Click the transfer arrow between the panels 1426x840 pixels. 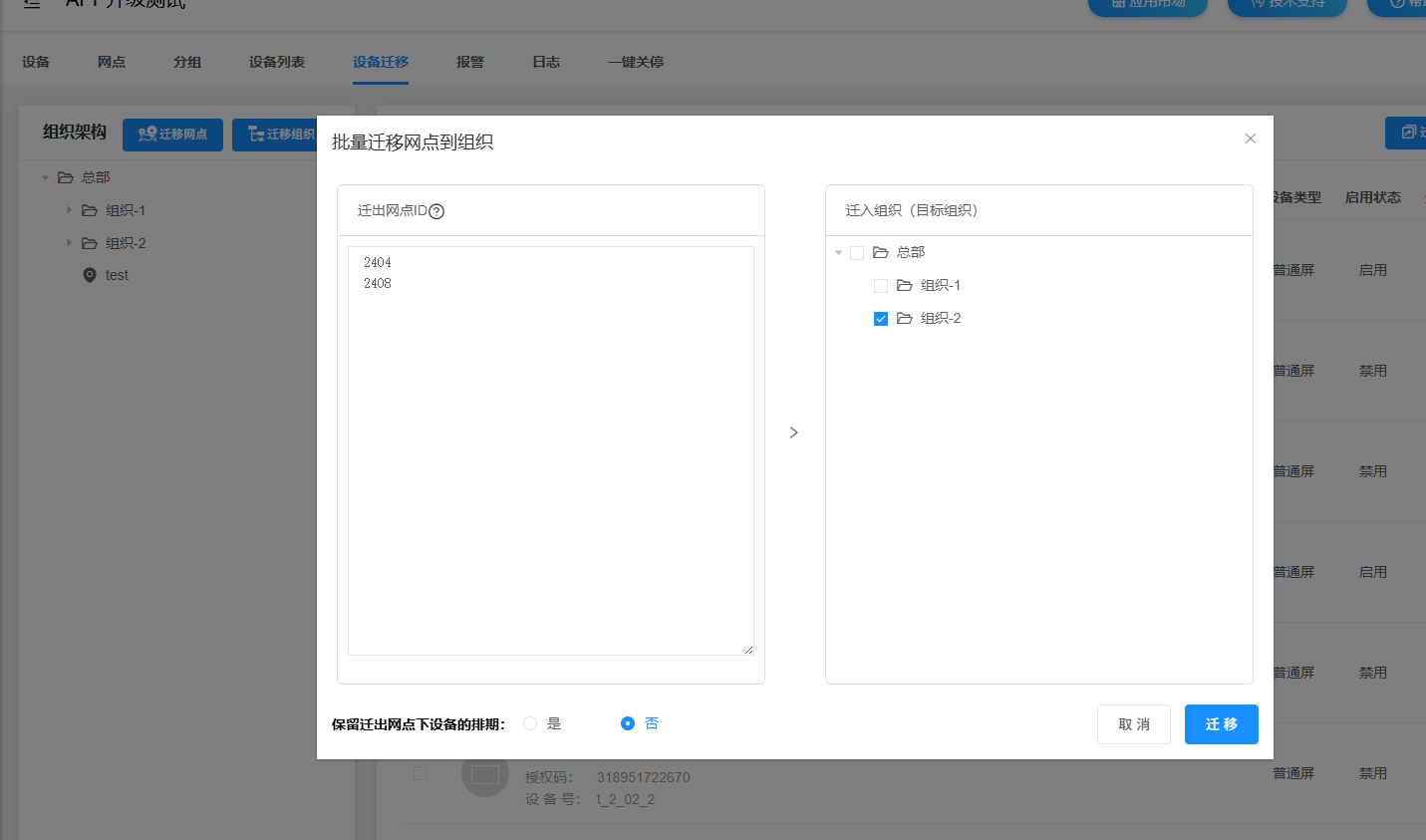(x=793, y=432)
